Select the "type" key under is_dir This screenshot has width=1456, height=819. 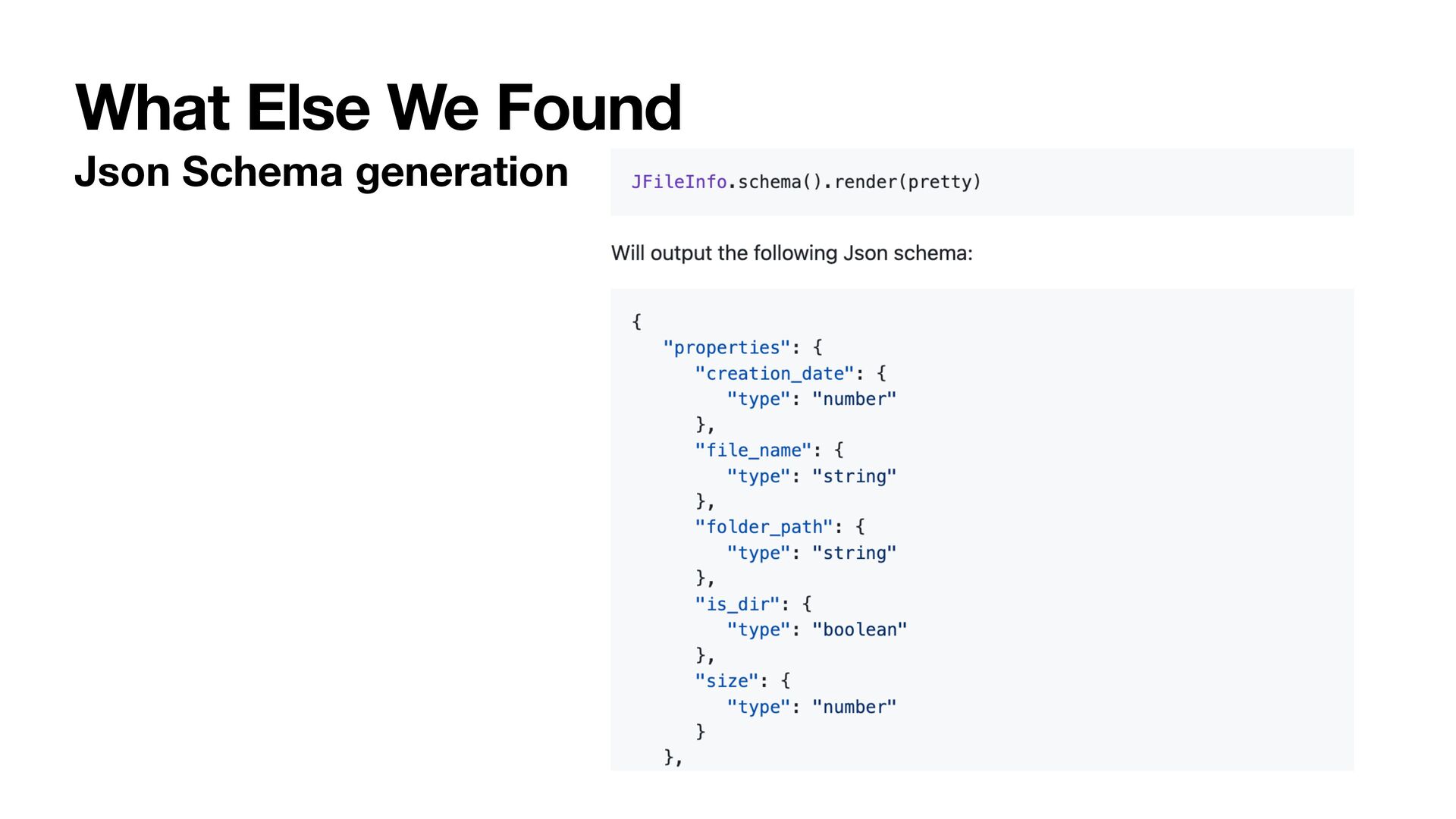tap(758, 629)
